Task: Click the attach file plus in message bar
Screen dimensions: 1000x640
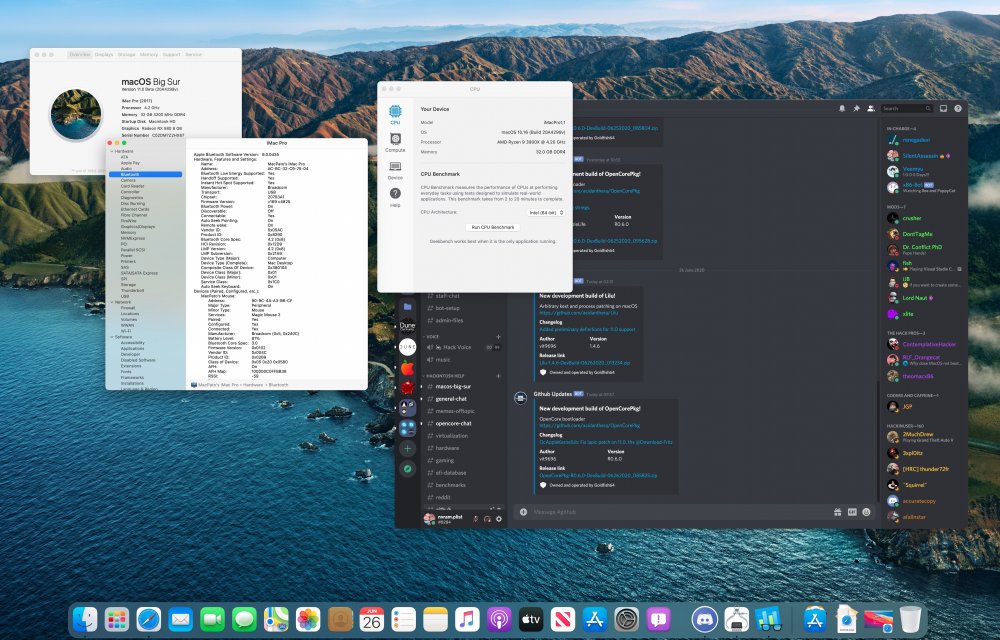Action: (523, 512)
